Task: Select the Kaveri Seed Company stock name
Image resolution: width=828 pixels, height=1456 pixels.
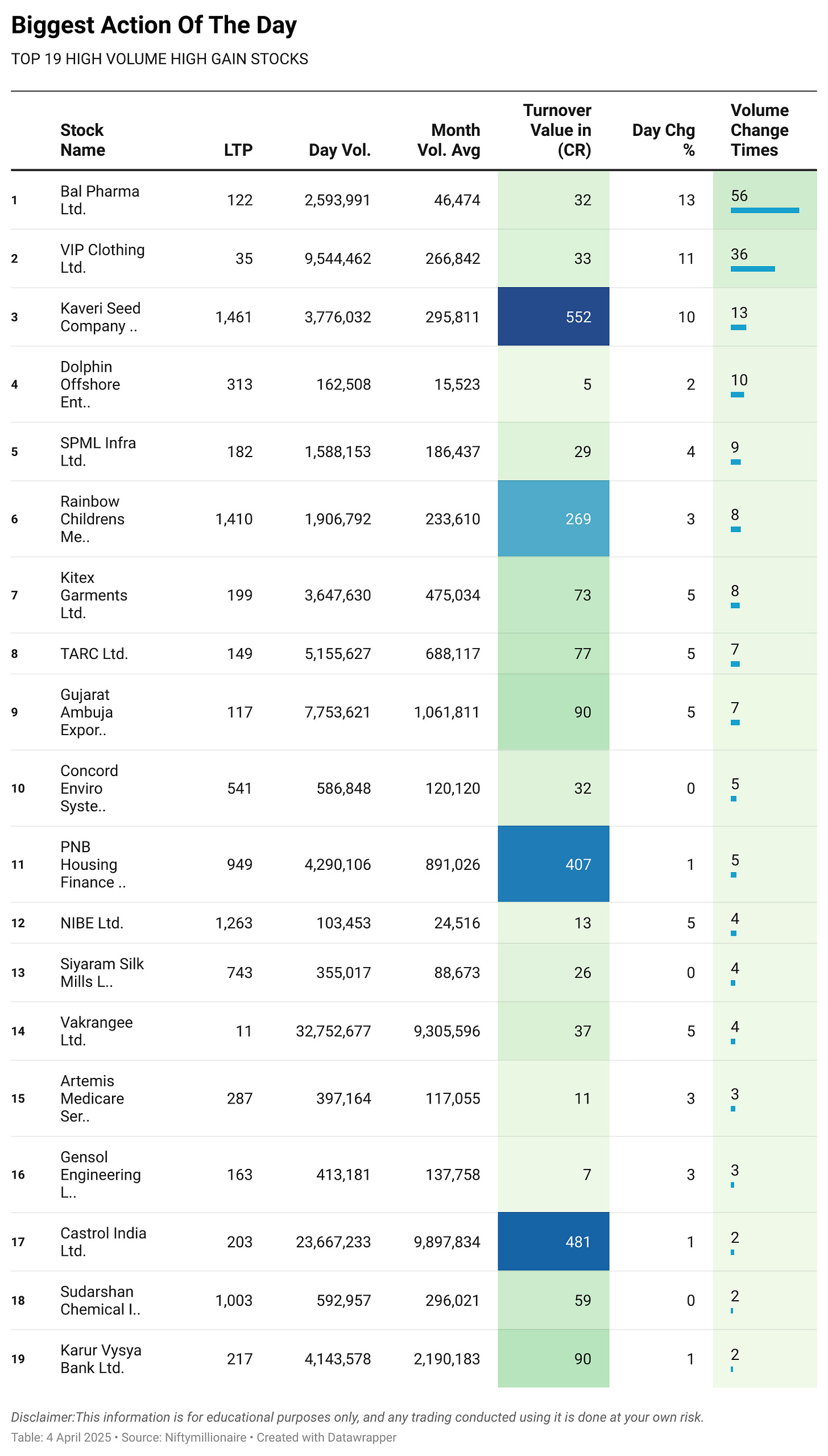Action: pyautogui.click(x=100, y=317)
